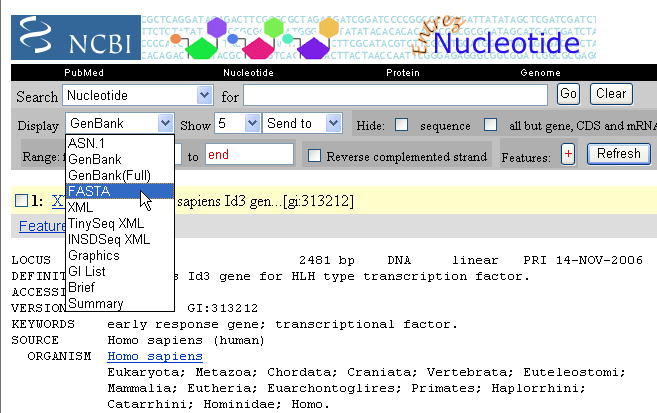Screen dimensions: 657x413
Task: Choose XML display option
Action: 119,207
